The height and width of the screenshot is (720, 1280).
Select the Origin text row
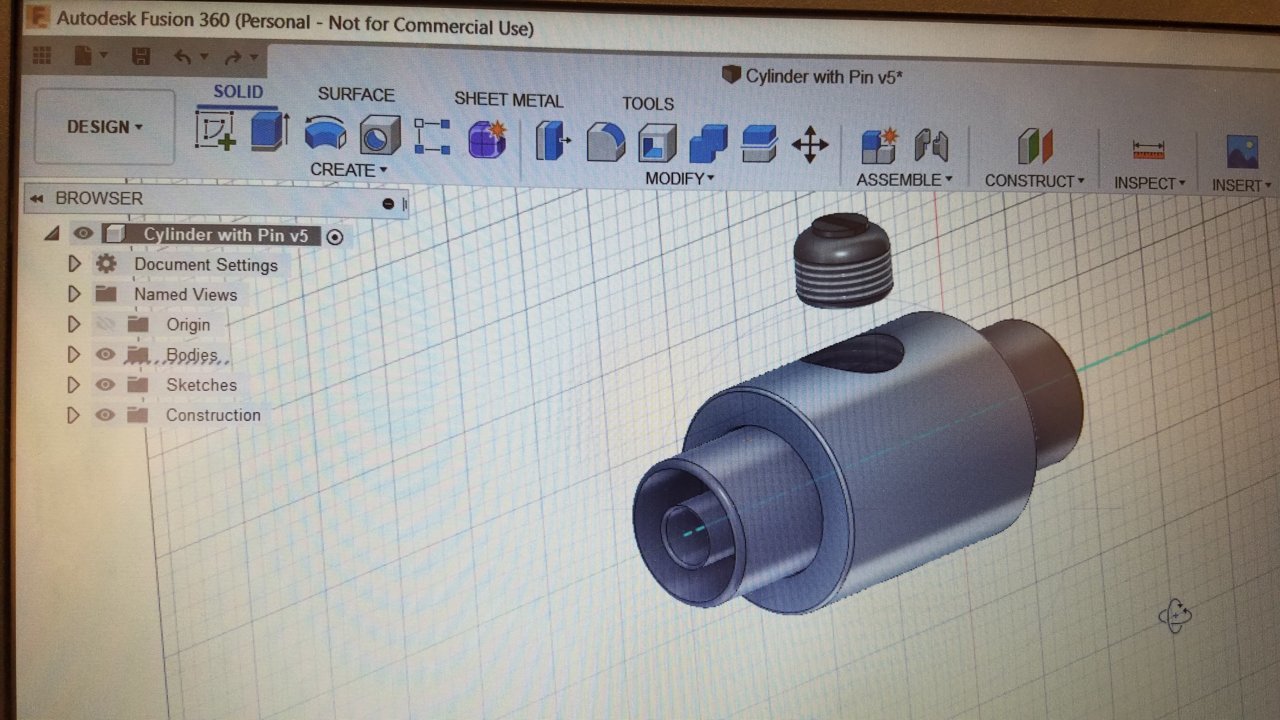(x=188, y=325)
